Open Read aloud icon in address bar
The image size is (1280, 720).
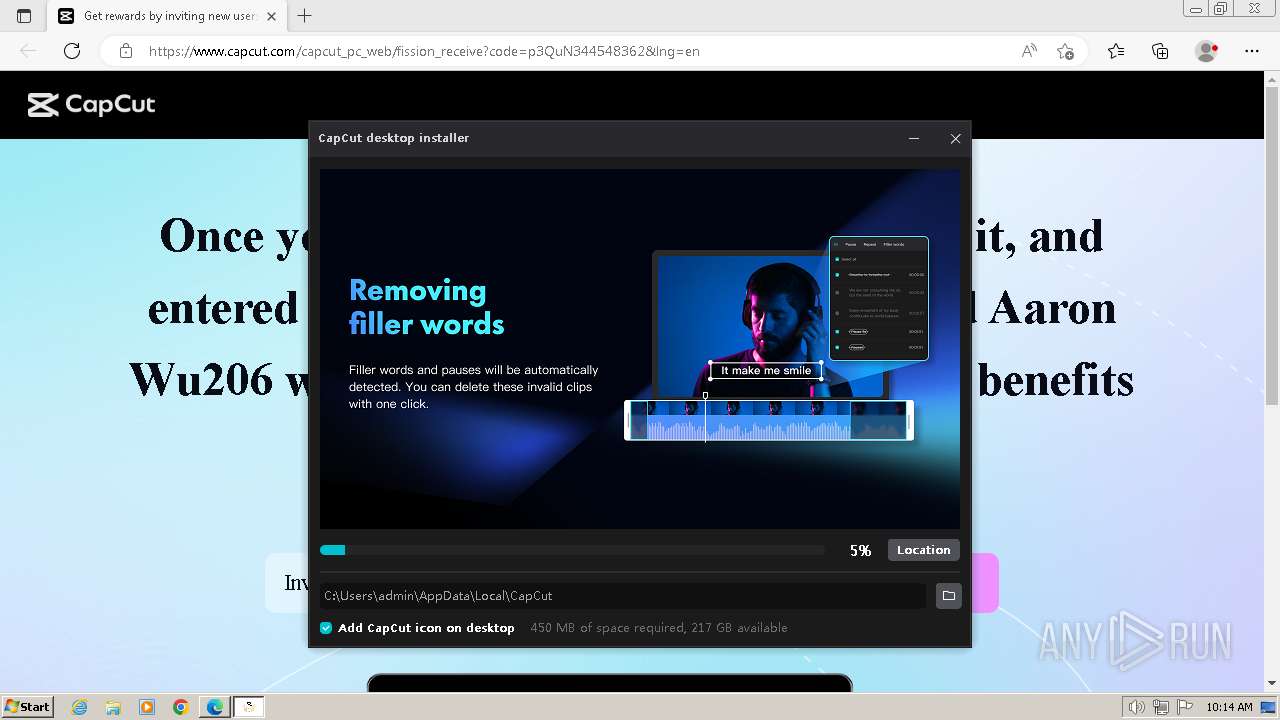click(x=1029, y=51)
